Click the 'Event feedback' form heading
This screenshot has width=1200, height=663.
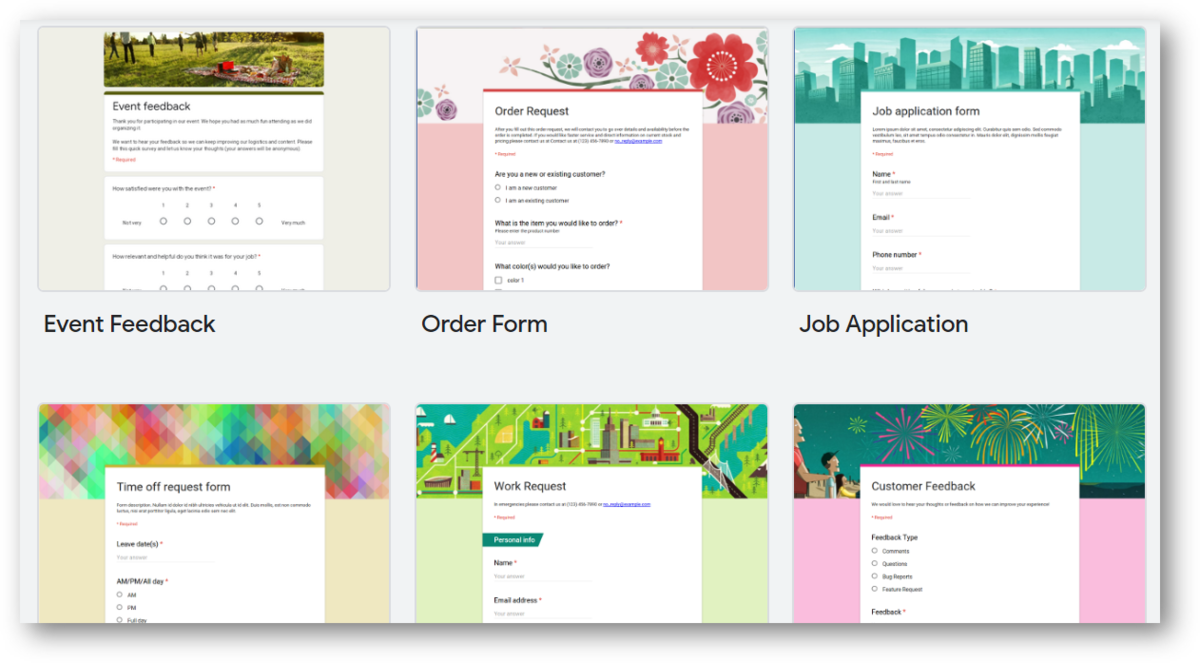pyautogui.click(x=151, y=106)
